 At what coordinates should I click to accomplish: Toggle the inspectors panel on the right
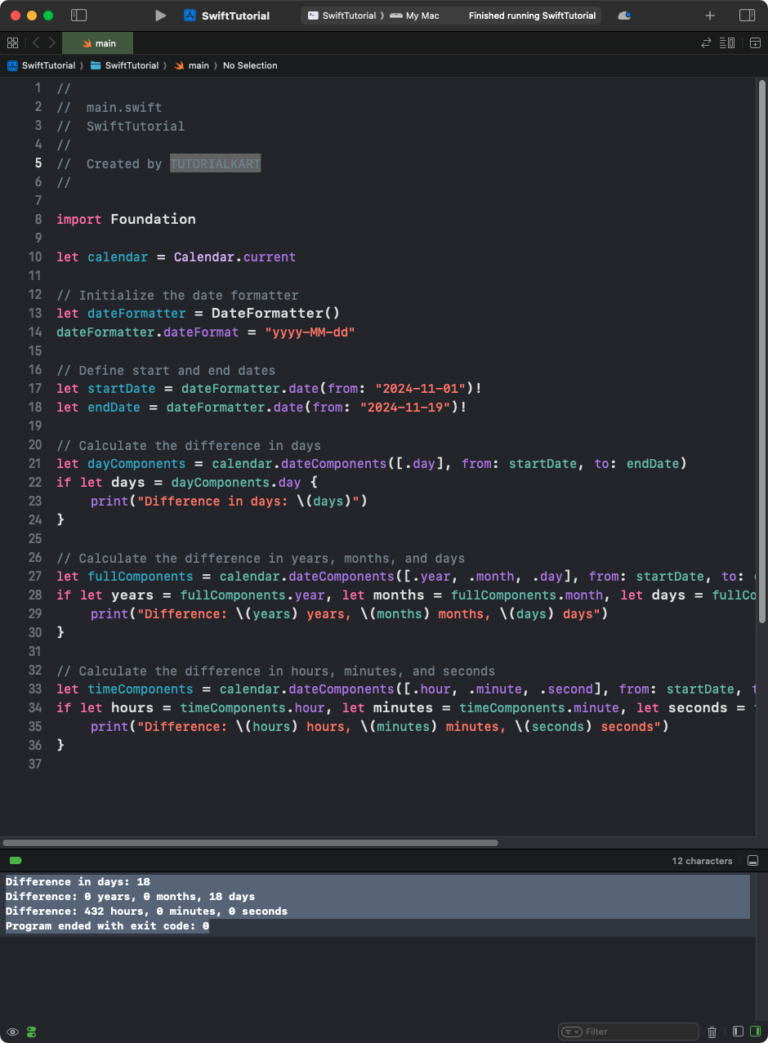pos(747,15)
